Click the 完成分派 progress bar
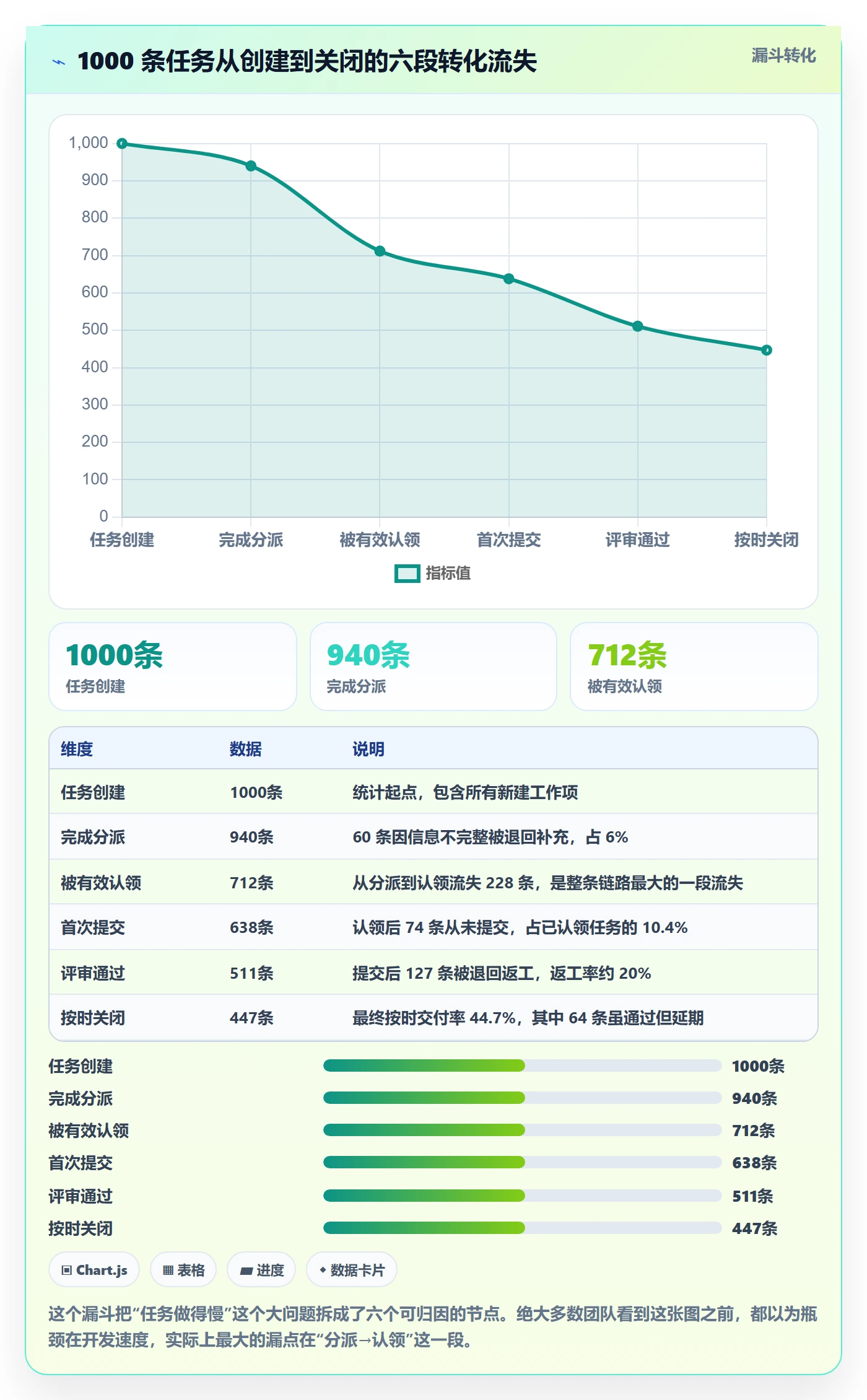Viewport: 867px width, 1400px height. (522, 1098)
